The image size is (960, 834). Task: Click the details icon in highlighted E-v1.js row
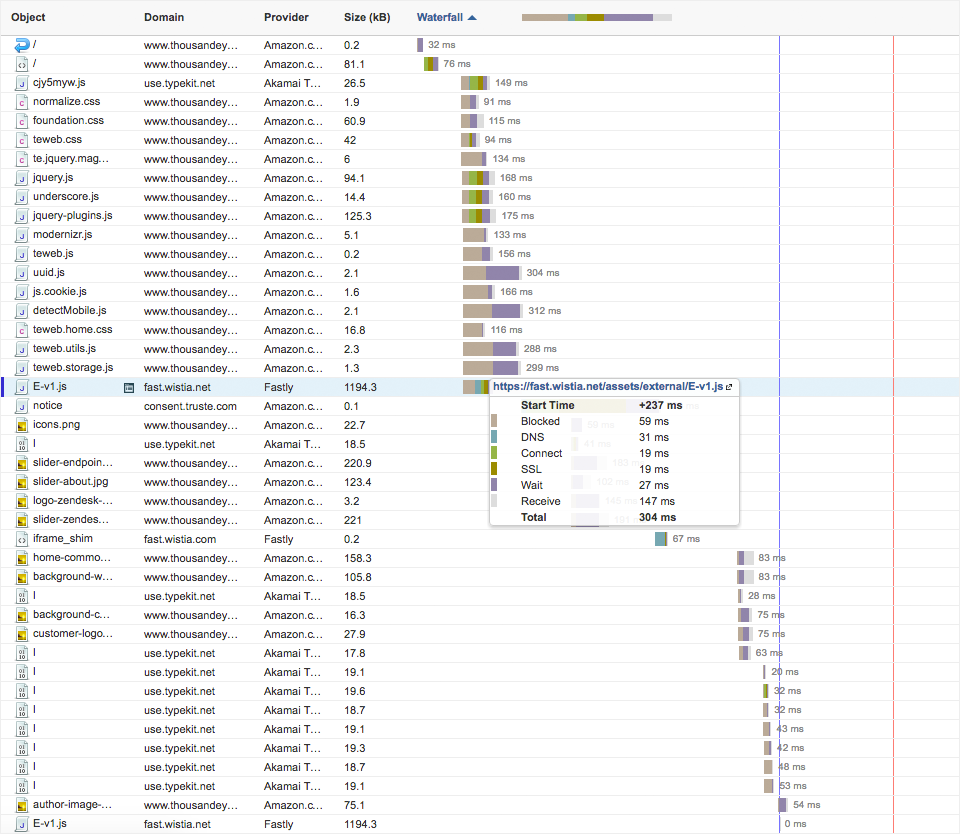tap(129, 387)
